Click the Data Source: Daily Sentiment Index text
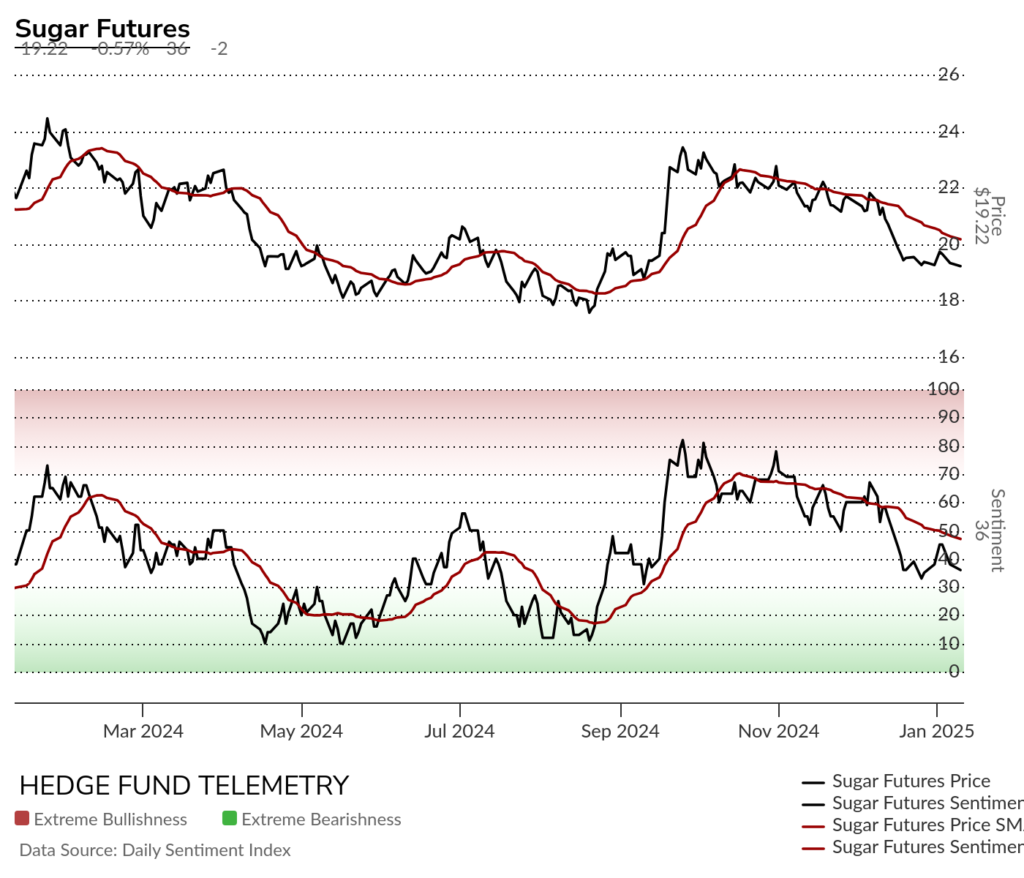The image size is (1024, 878). point(155,850)
